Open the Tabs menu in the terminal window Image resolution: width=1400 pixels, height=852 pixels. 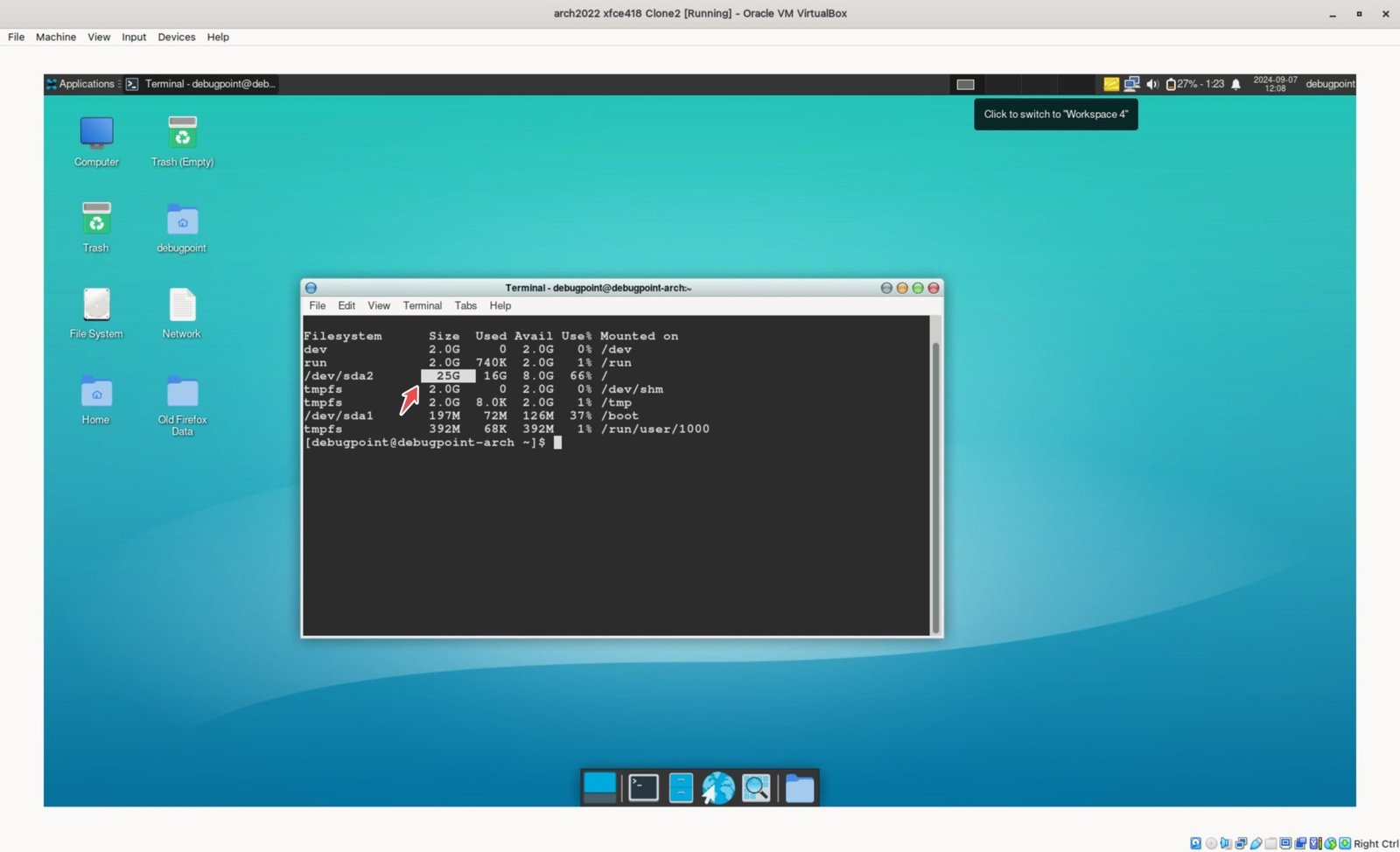pyautogui.click(x=465, y=305)
